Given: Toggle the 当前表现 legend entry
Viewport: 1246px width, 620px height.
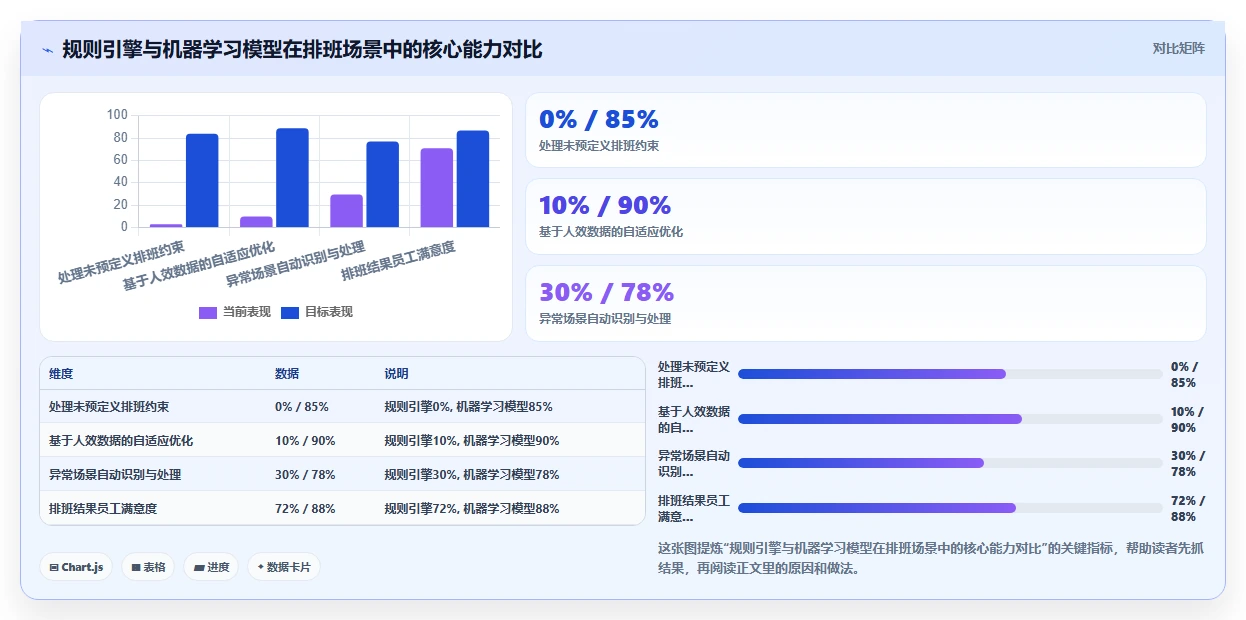Looking at the screenshot, I should point(235,312).
